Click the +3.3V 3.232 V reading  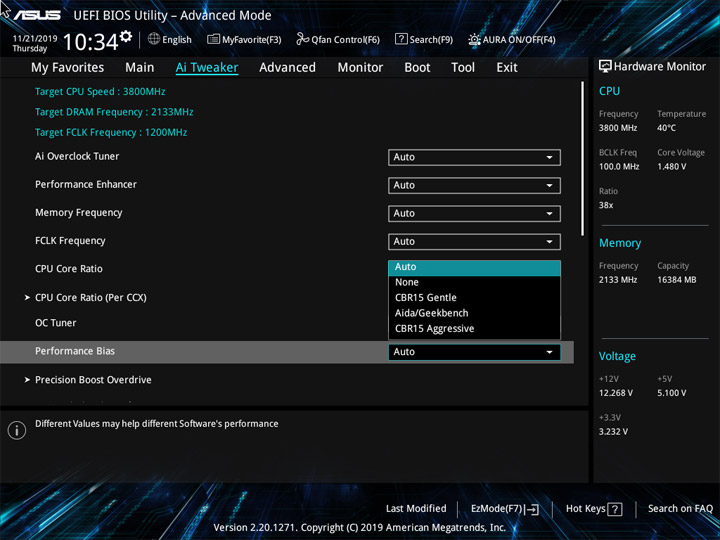pos(613,432)
